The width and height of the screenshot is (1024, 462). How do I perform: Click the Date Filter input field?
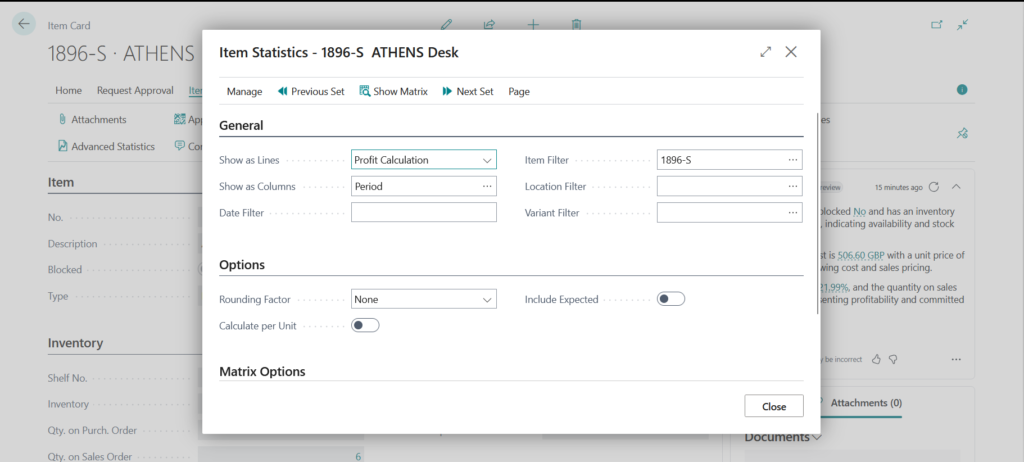(423, 212)
